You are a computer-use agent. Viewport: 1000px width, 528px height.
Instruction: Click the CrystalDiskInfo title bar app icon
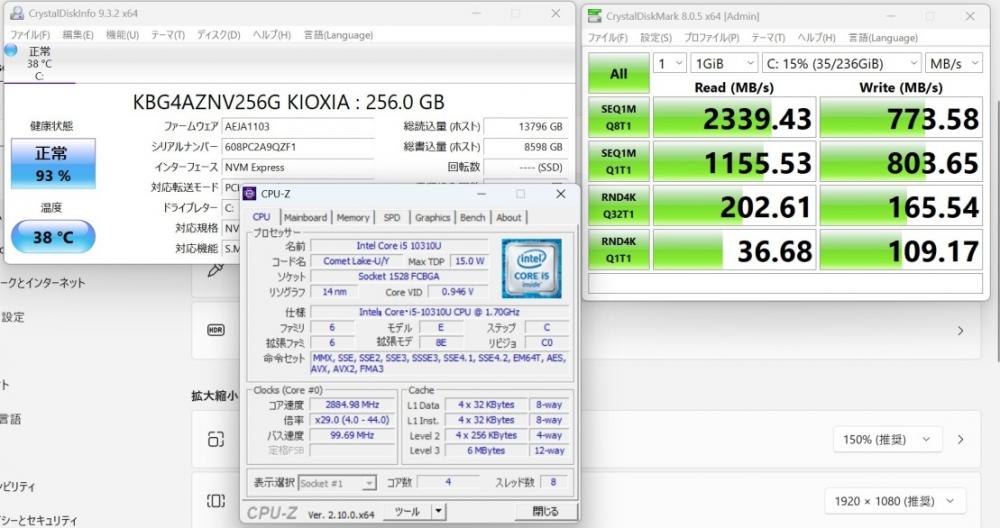17,13
